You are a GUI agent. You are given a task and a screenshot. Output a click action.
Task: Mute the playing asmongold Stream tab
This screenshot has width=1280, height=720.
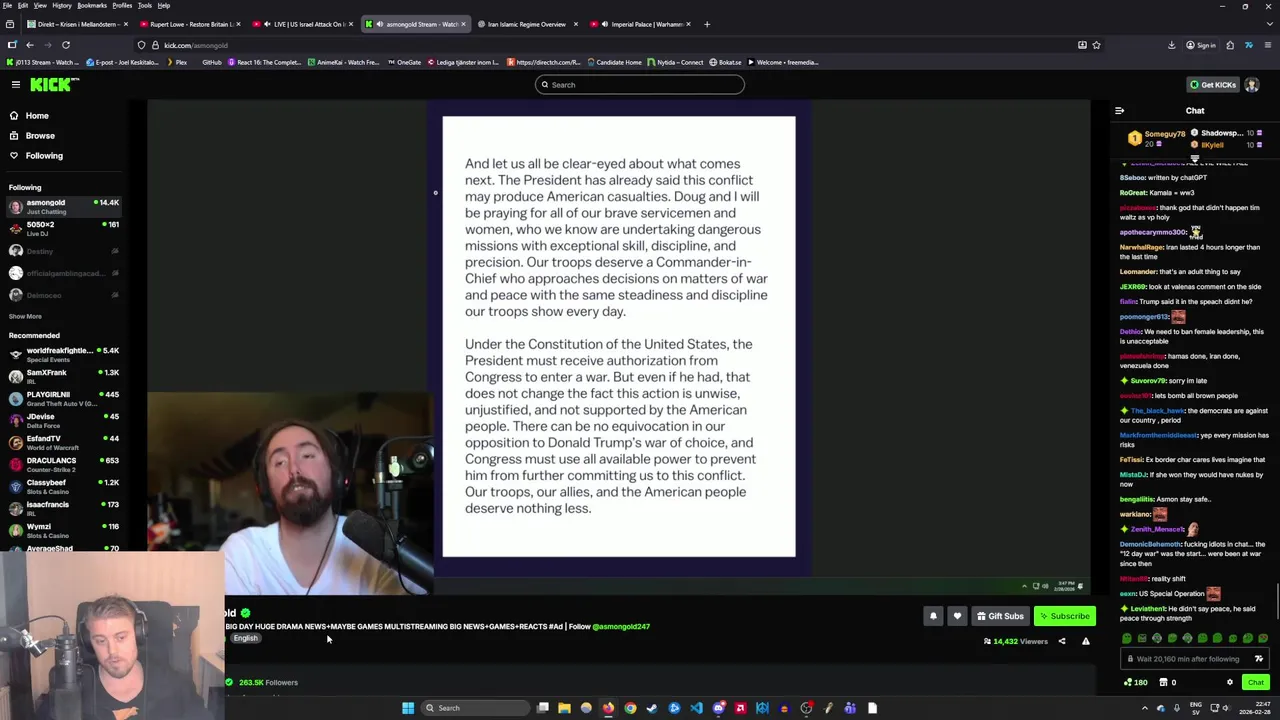pyautogui.click(x=379, y=24)
